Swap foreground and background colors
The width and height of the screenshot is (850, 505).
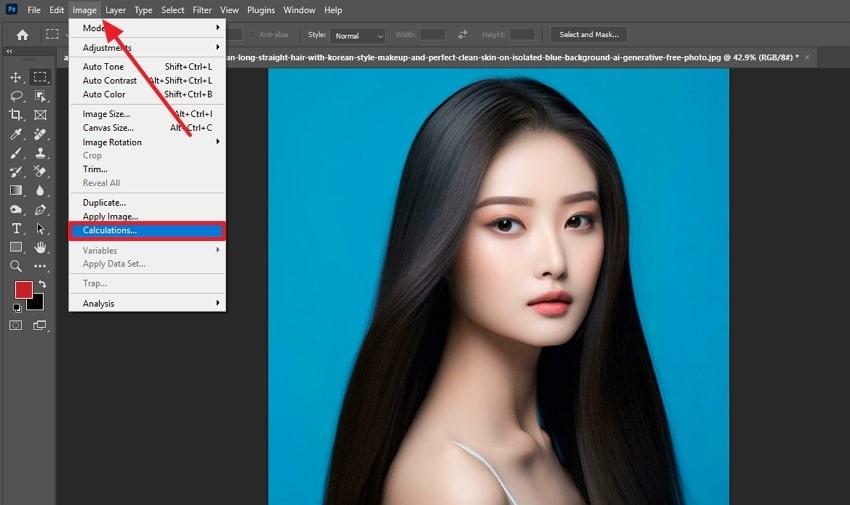(x=42, y=284)
